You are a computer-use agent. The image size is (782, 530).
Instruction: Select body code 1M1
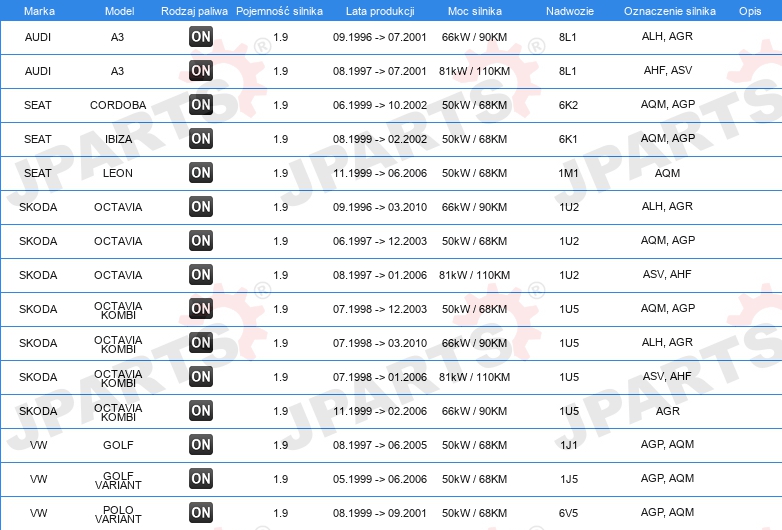[568, 173]
